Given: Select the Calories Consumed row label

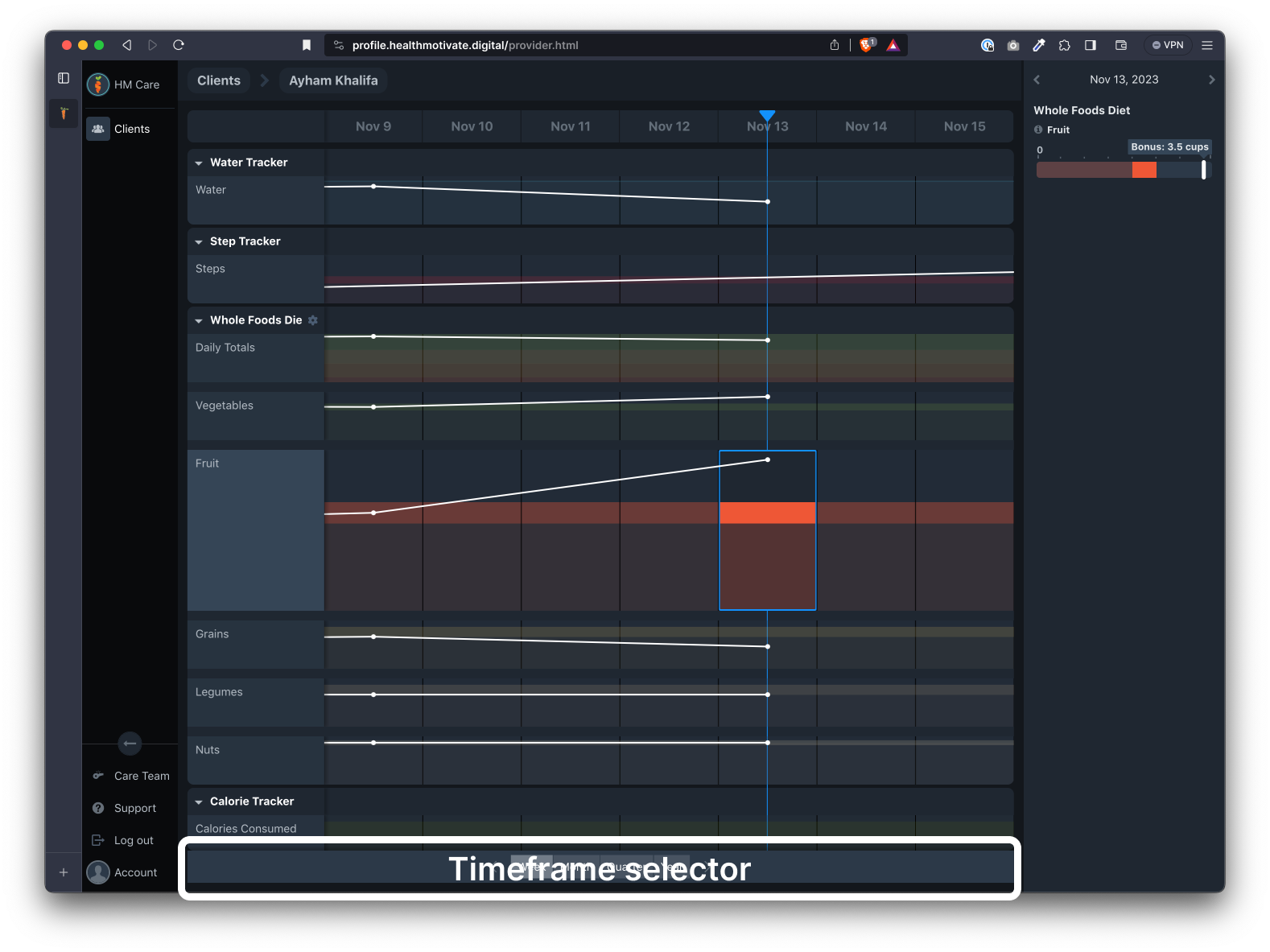Looking at the screenshot, I should click(x=246, y=829).
